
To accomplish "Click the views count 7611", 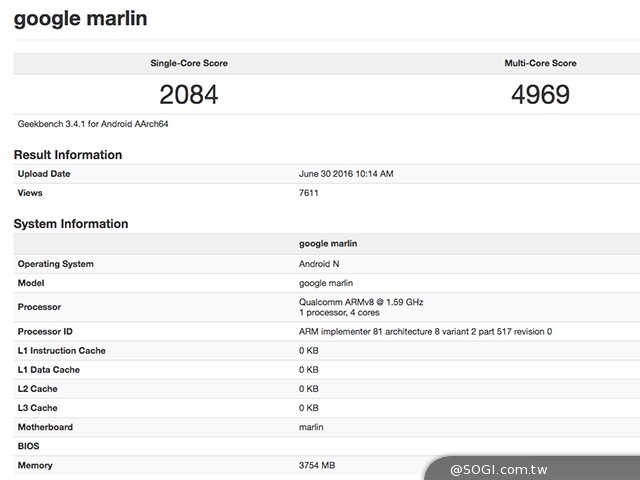I will coord(309,193).
